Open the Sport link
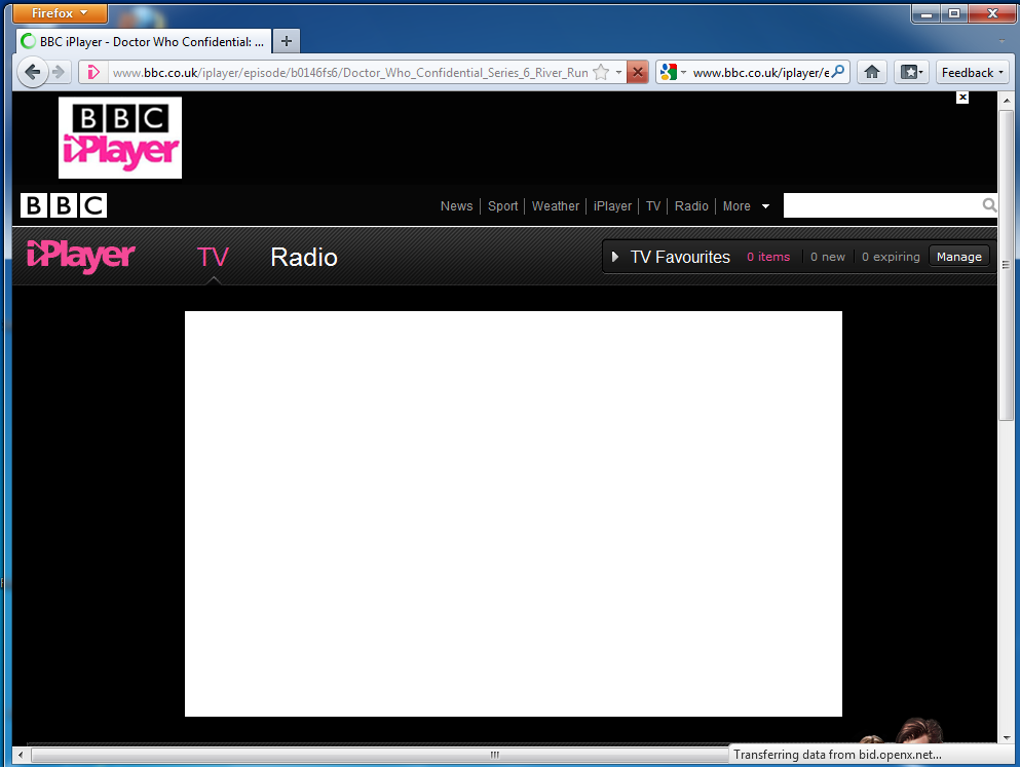The width and height of the screenshot is (1020, 767). (x=503, y=206)
